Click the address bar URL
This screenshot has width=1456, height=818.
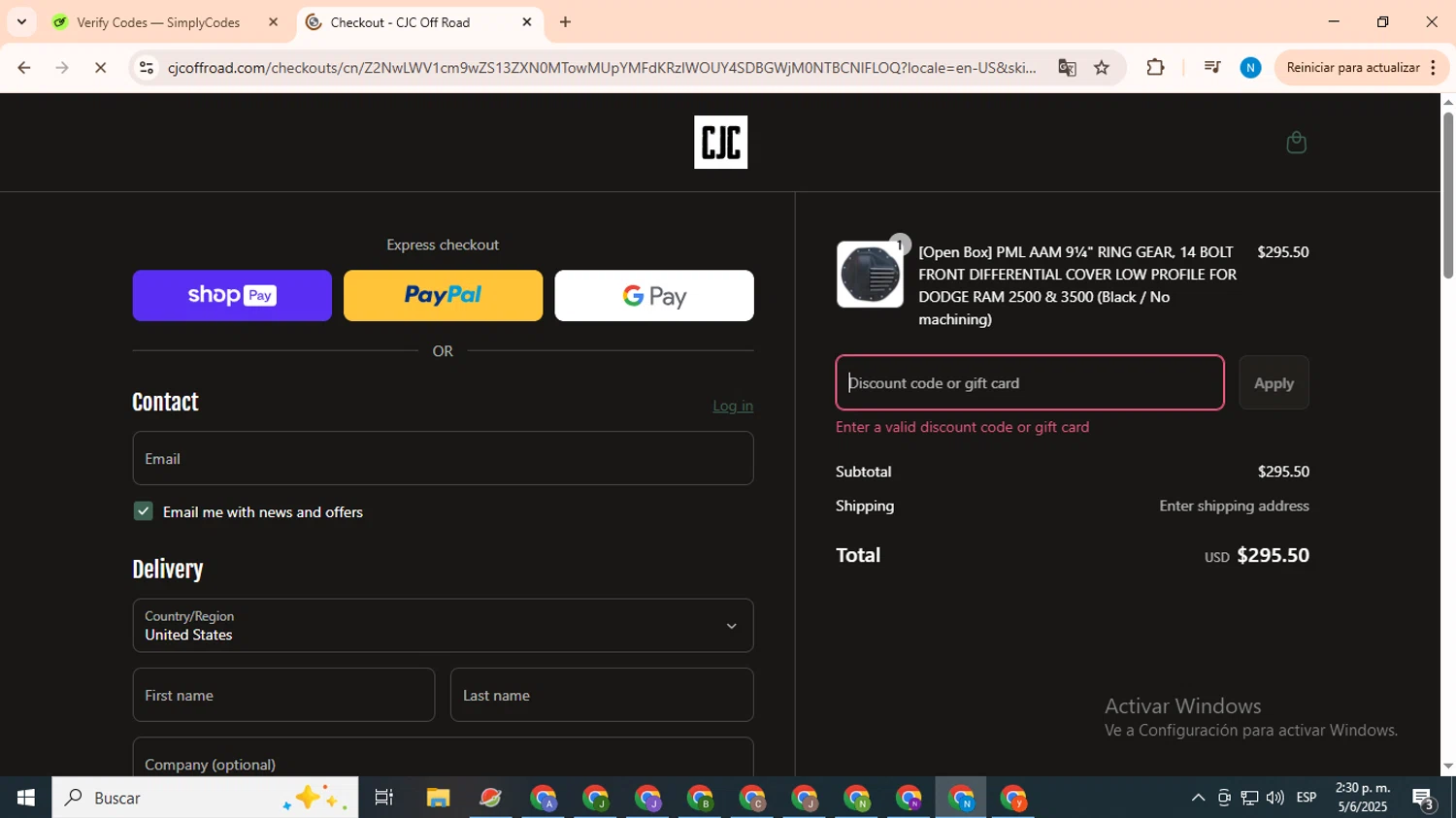(x=602, y=68)
